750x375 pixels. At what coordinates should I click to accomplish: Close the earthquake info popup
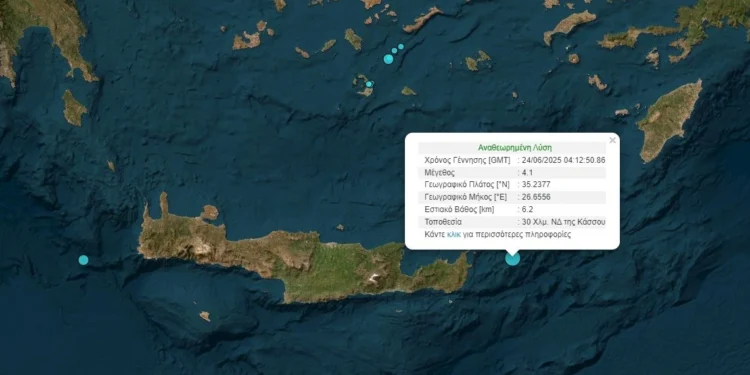[612, 140]
